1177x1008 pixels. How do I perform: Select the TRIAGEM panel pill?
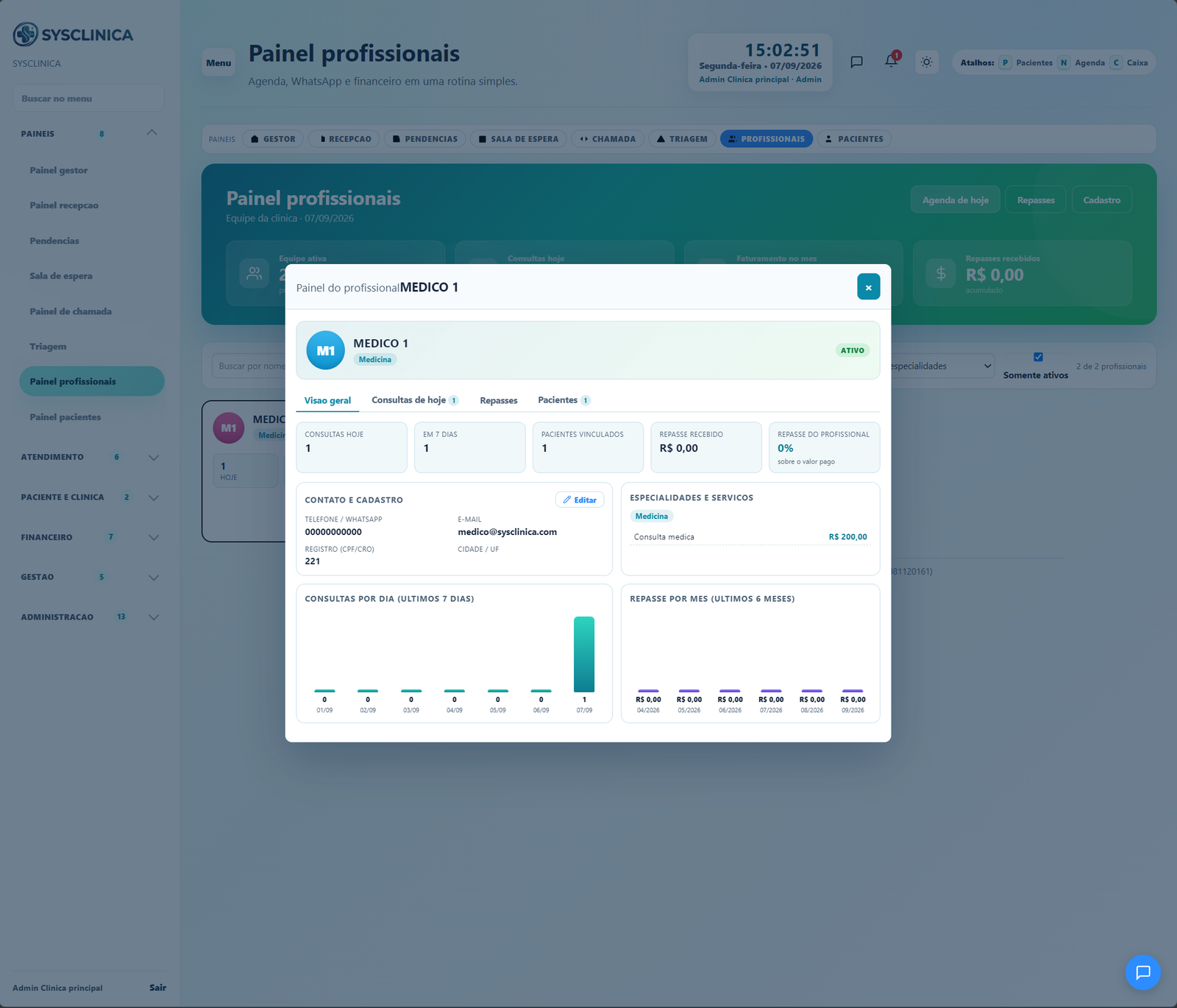coord(682,139)
